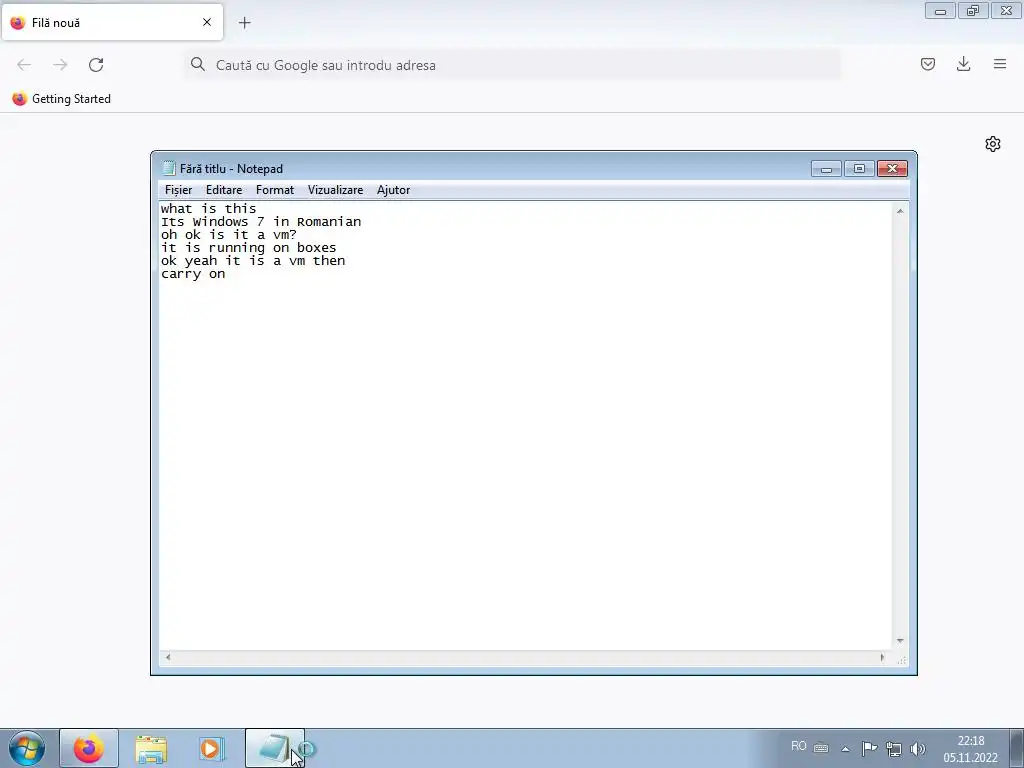Select the Filă nouă browser tab

[112, 22]
